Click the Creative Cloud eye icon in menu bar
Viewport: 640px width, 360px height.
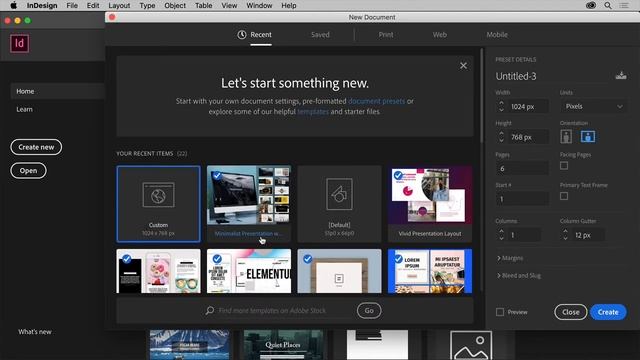click(591, 5)
